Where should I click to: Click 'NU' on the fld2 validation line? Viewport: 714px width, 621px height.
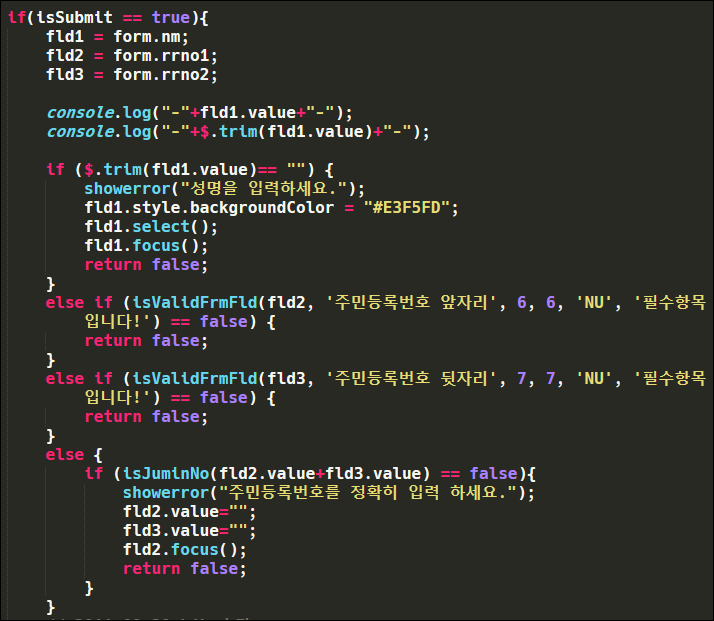[x=594, y=302]
